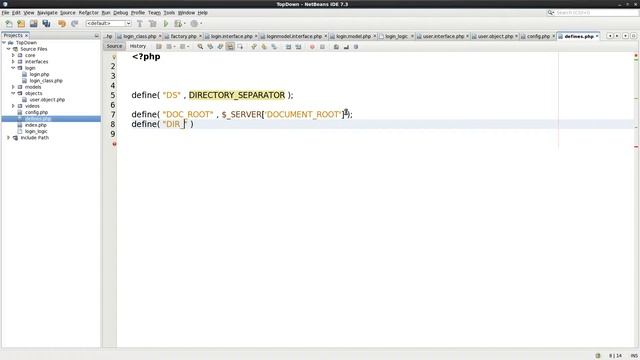Click the Build Project hammer icon
The width and height of the screenshot is (640, 360).
(x=140, y=24)
